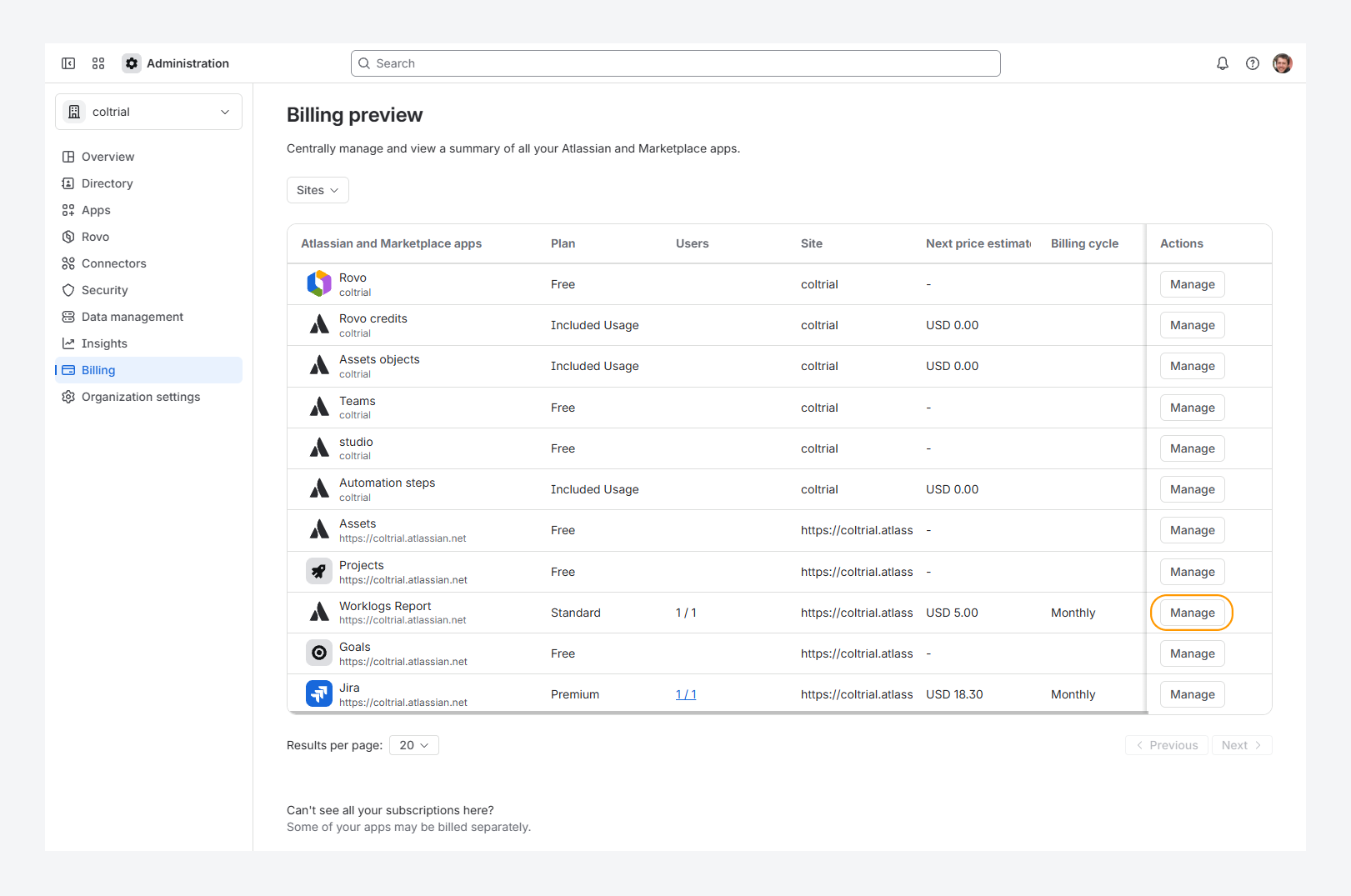Open Directory in sidebar
Viewport: 1351px width, 896px height.
(148, 183)
